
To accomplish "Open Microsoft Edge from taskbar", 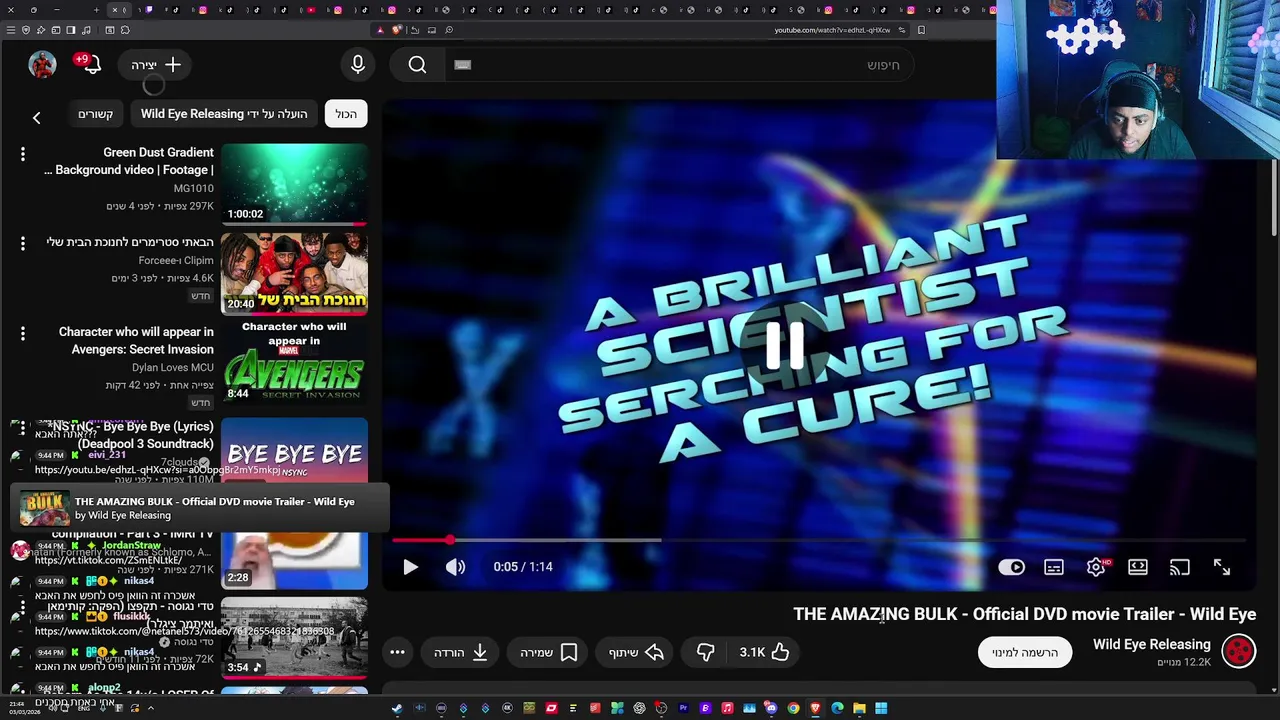I will pos(837,708).
